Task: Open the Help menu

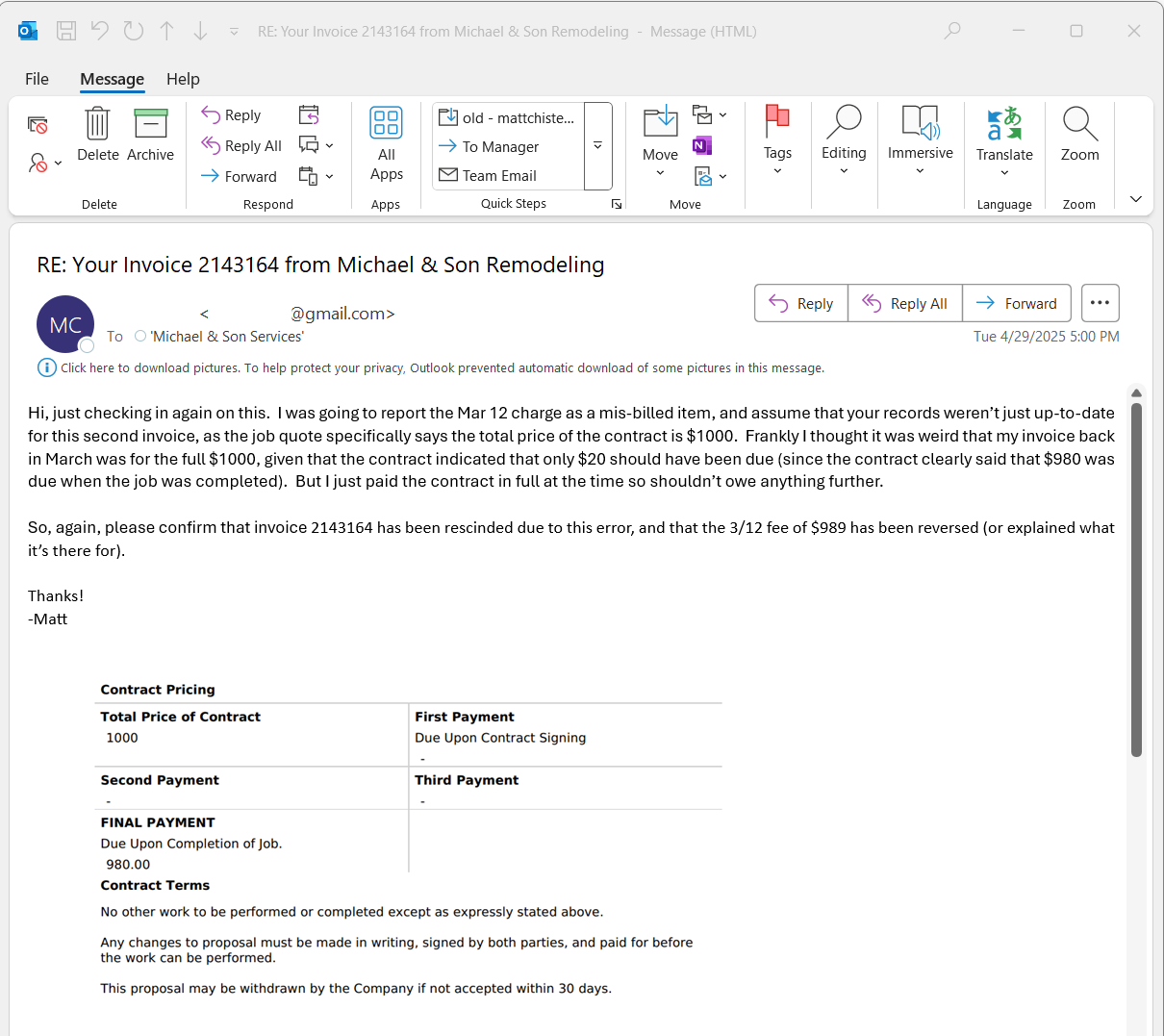Action: (183, 79)
